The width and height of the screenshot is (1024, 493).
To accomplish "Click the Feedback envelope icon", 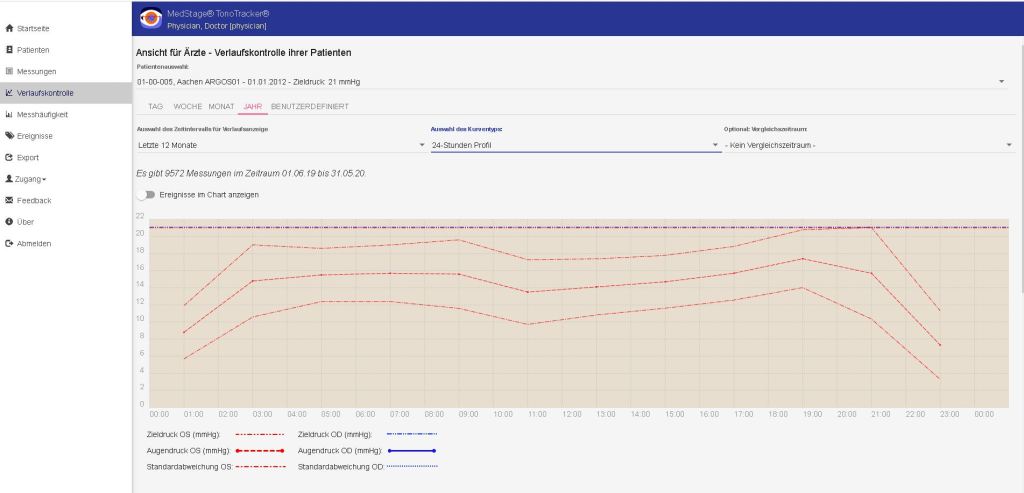I will [x=9, y=200].
